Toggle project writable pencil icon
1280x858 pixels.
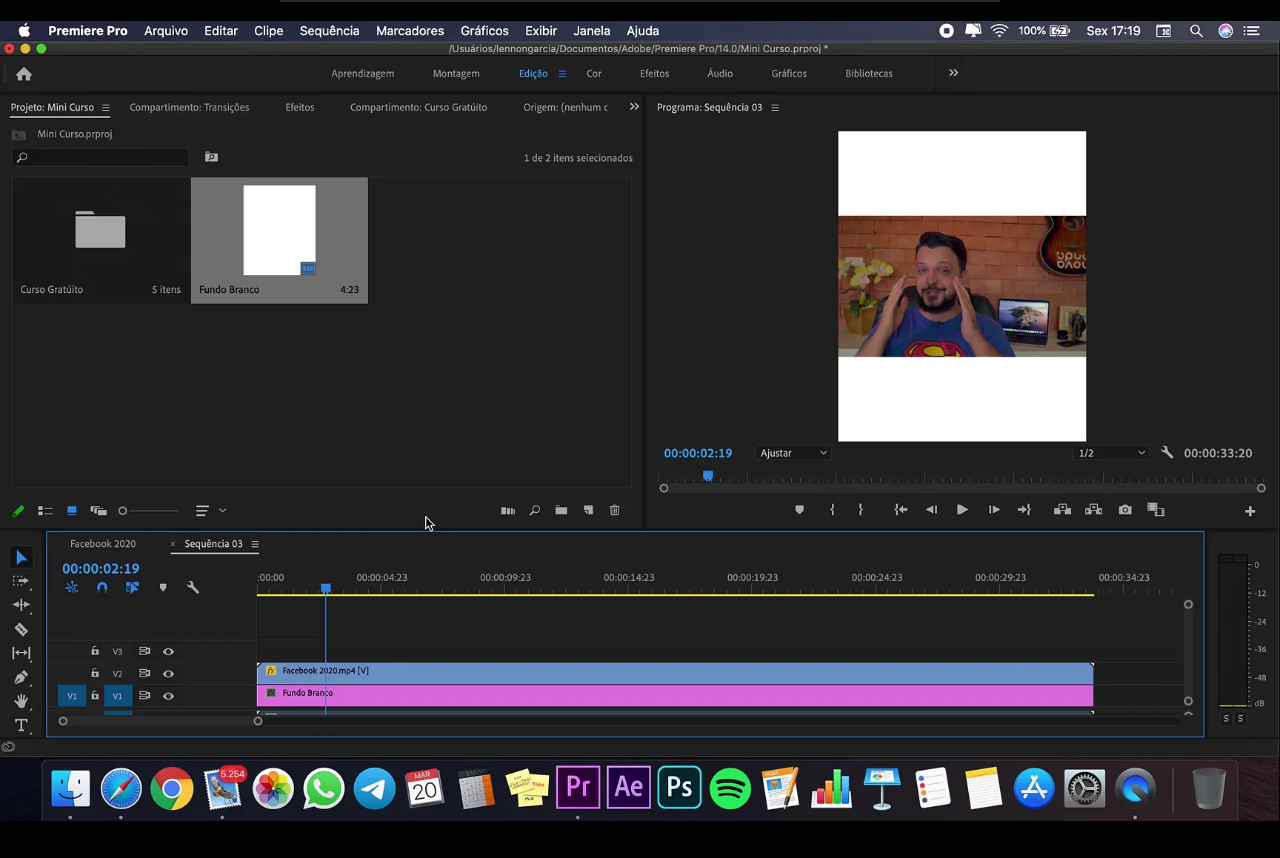tap(18, 511)
